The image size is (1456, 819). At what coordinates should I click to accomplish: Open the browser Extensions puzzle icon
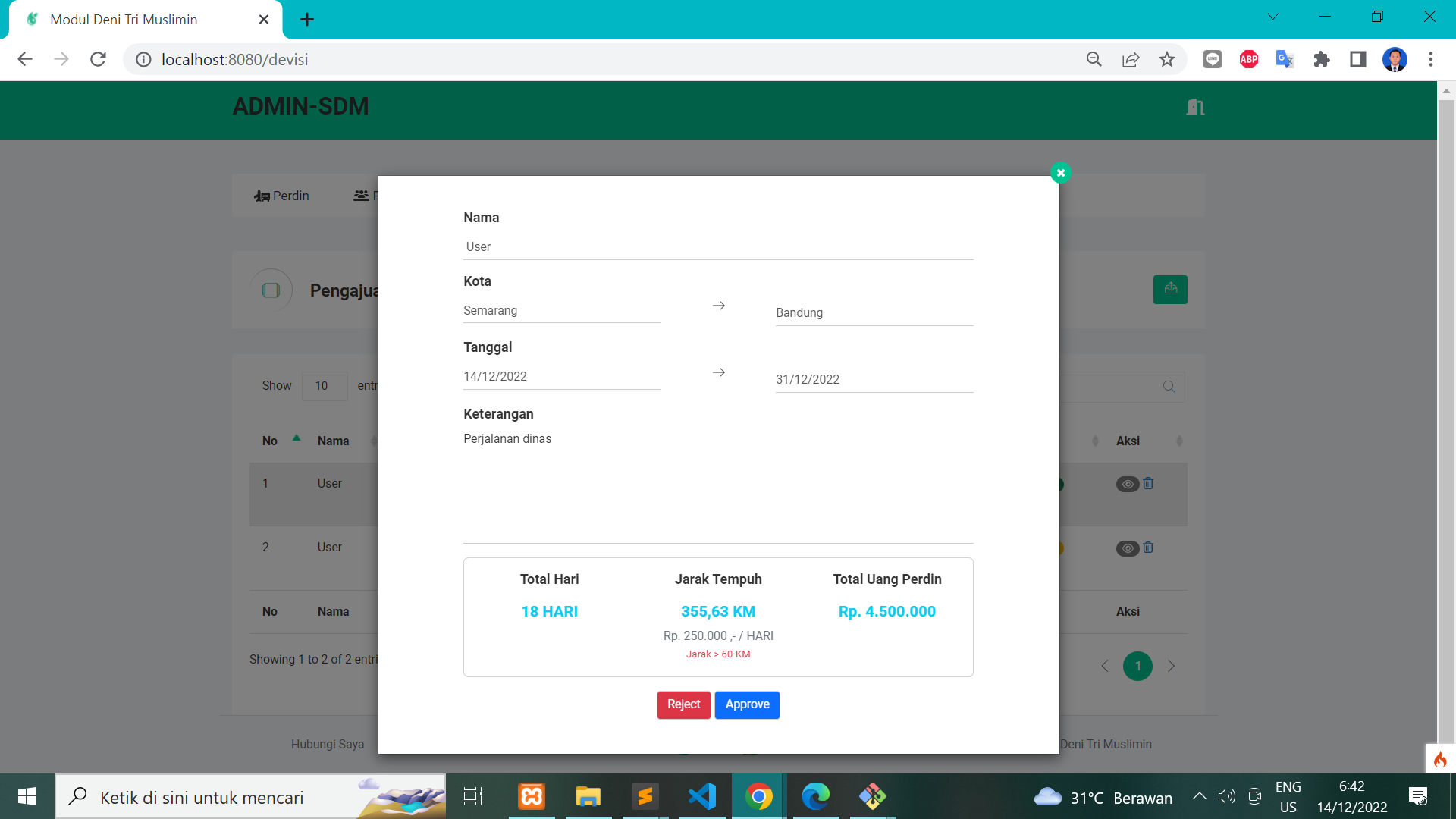click(1322, 59)
